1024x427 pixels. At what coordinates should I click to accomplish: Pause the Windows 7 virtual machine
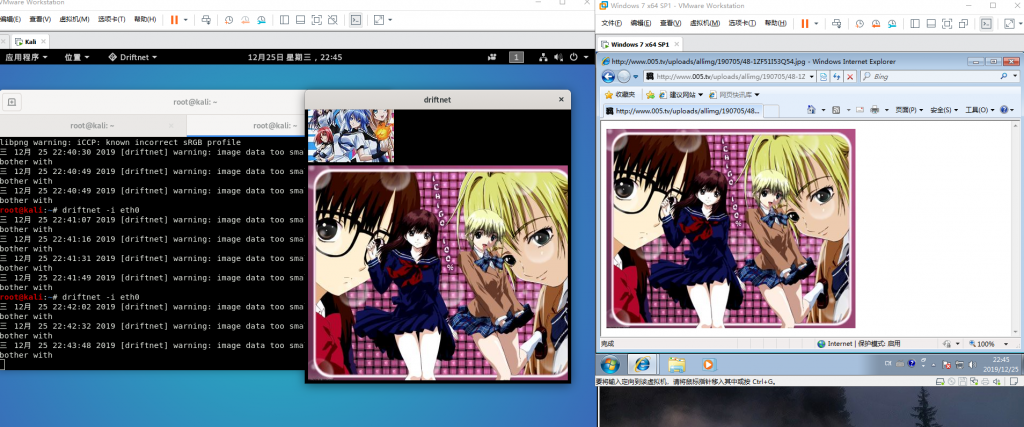pos(805,24)
